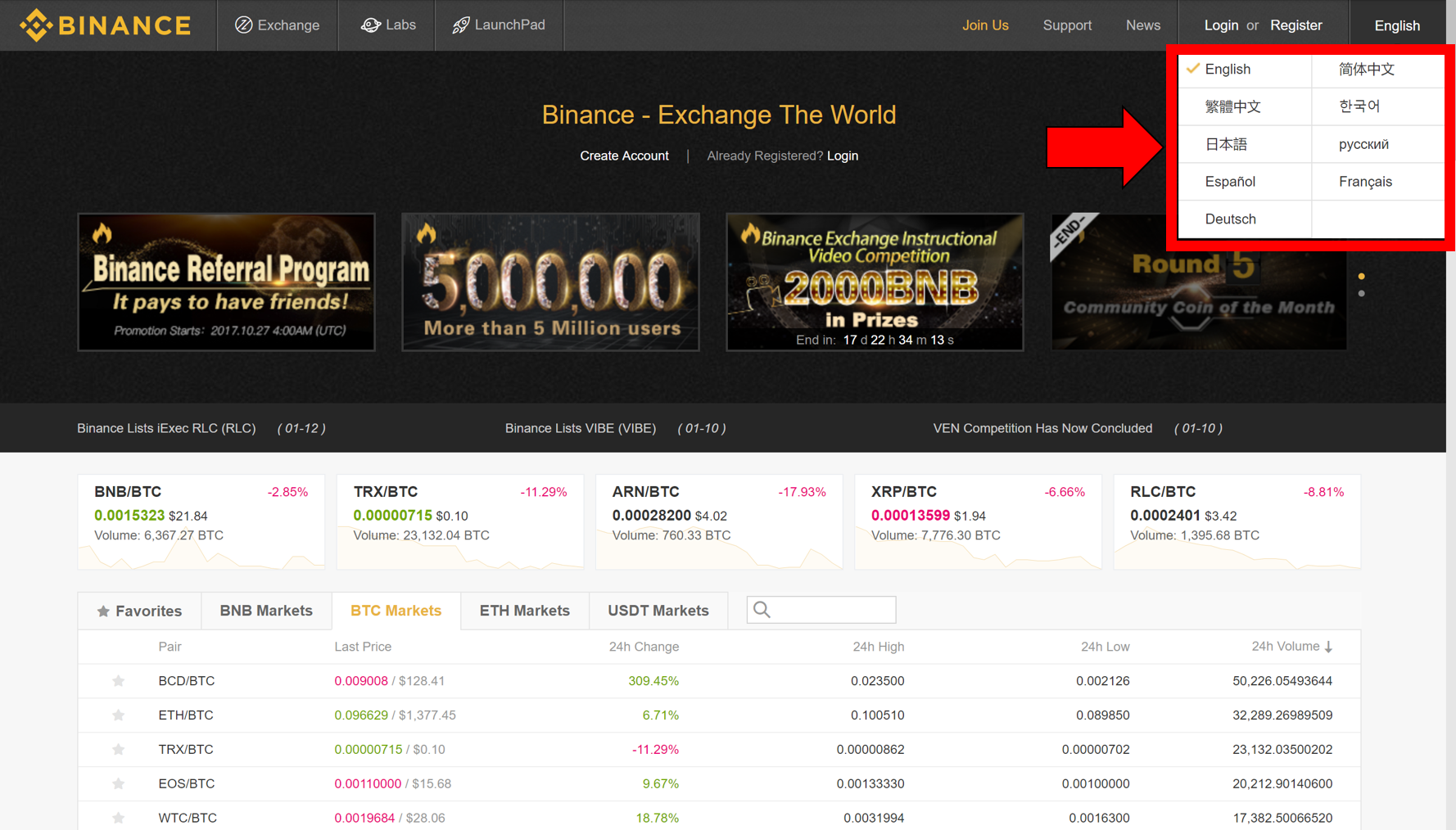This screenshot has width=1456, height=830.
Task: Open Binance Lists iExec RLC announcement
Action: click(201, 428)
